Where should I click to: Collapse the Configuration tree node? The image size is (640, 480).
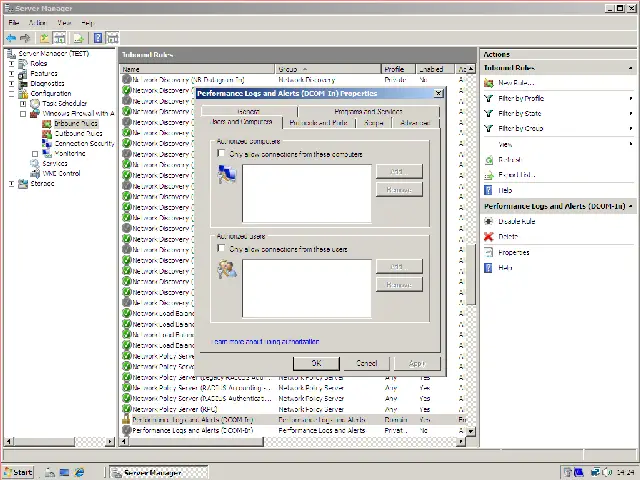tap(11, 93)
